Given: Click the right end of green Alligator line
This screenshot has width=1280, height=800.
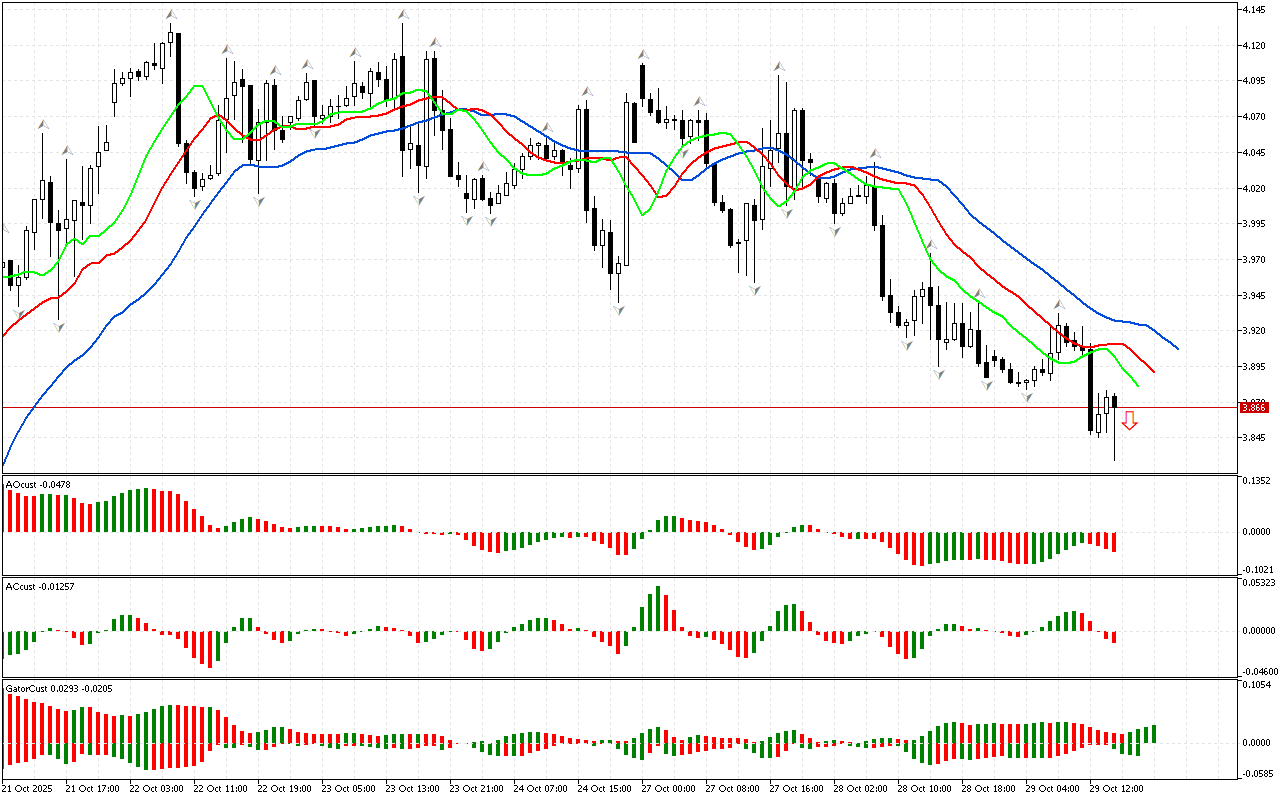Looking at the screenshot, I should (x=1137, y=385).
